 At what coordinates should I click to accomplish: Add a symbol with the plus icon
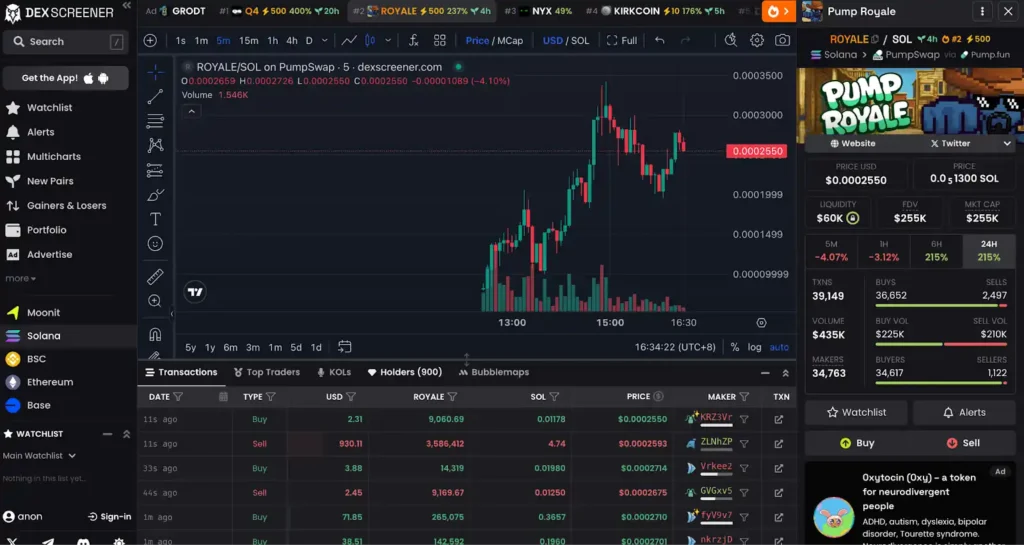coord(150,40)
